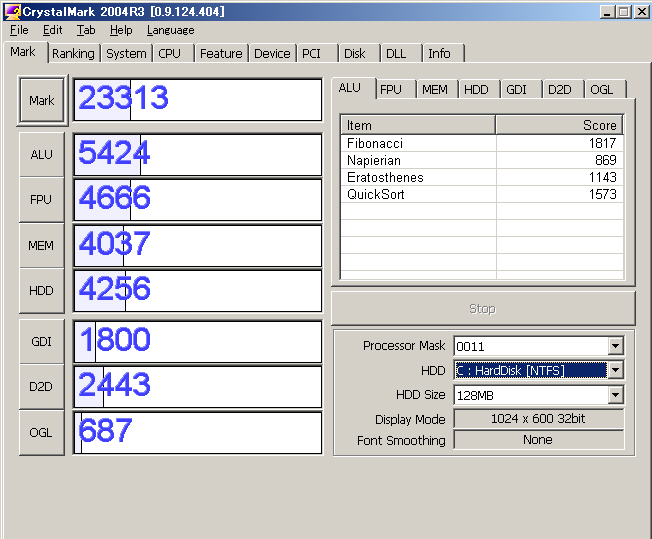Select the QuickSort row
Viewport: 652px width, 539px height.
(482, 194)
